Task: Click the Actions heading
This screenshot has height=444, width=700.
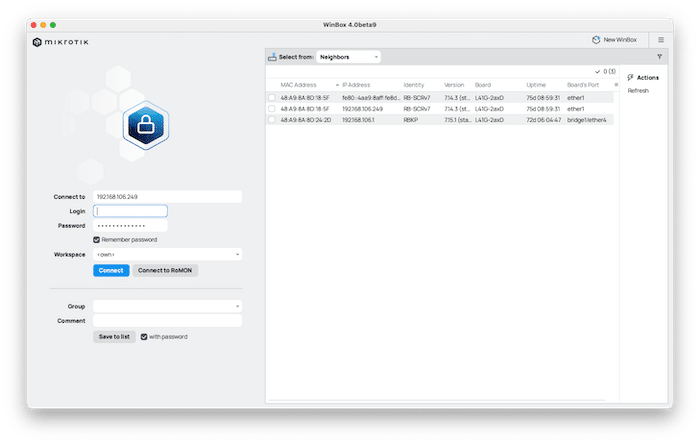Action: tap(647, 78)
